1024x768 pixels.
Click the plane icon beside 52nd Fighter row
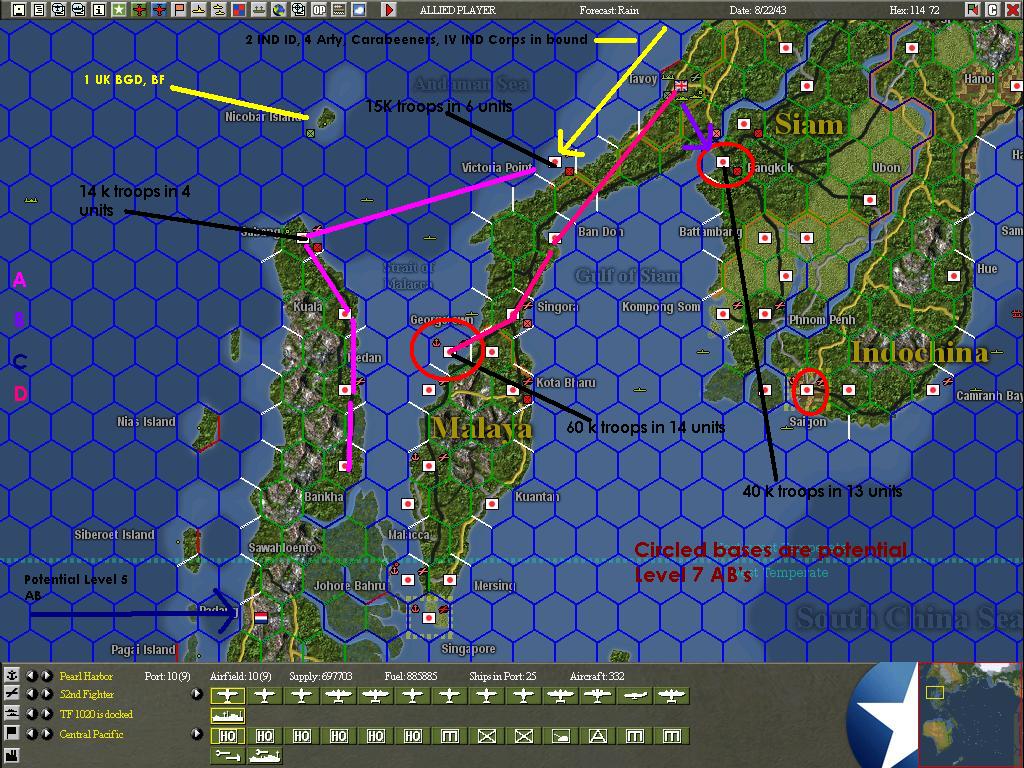(x=11, y=694)
